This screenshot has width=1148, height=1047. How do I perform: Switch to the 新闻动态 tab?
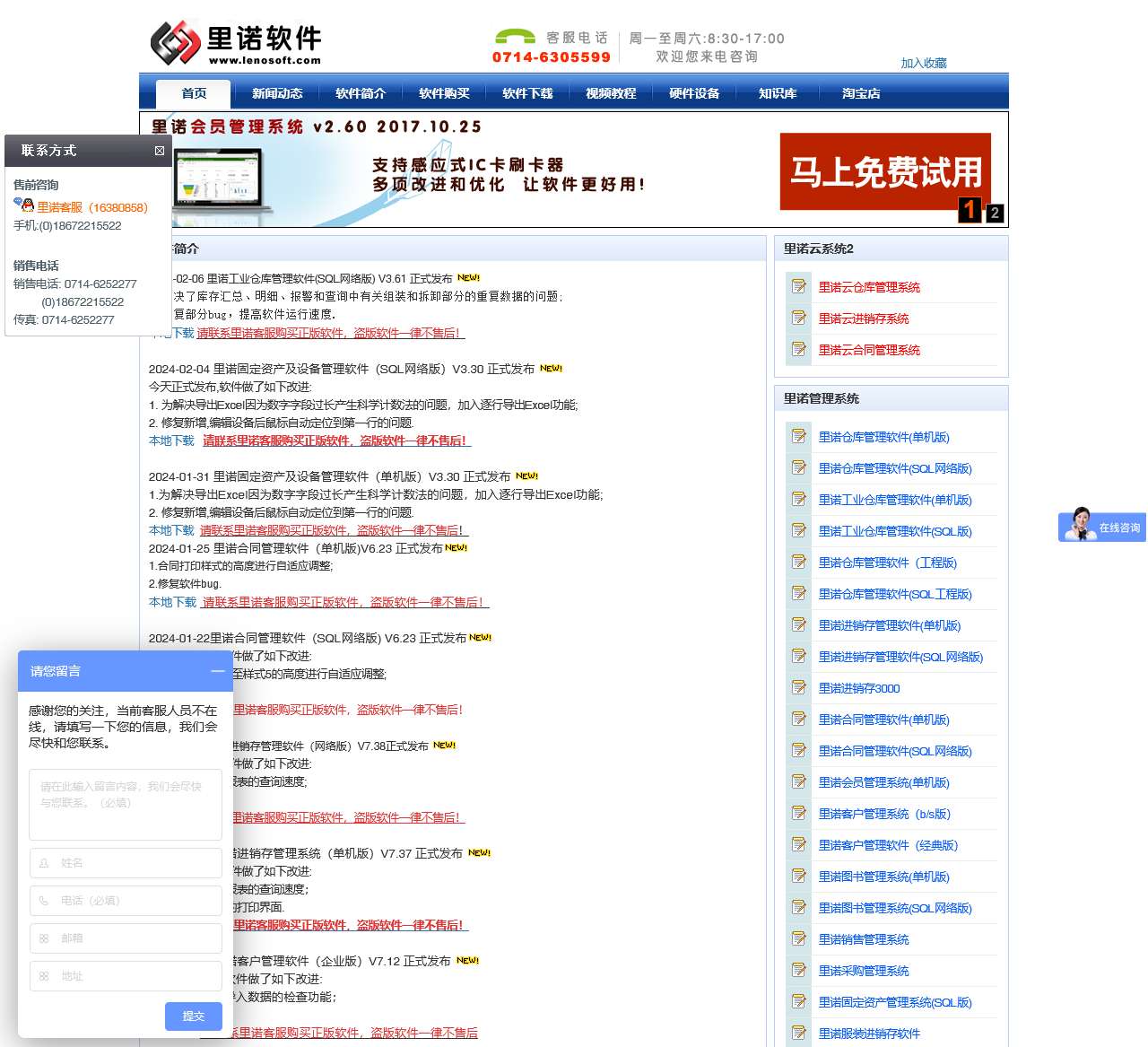pyautogui.click(x=279, y=92)
